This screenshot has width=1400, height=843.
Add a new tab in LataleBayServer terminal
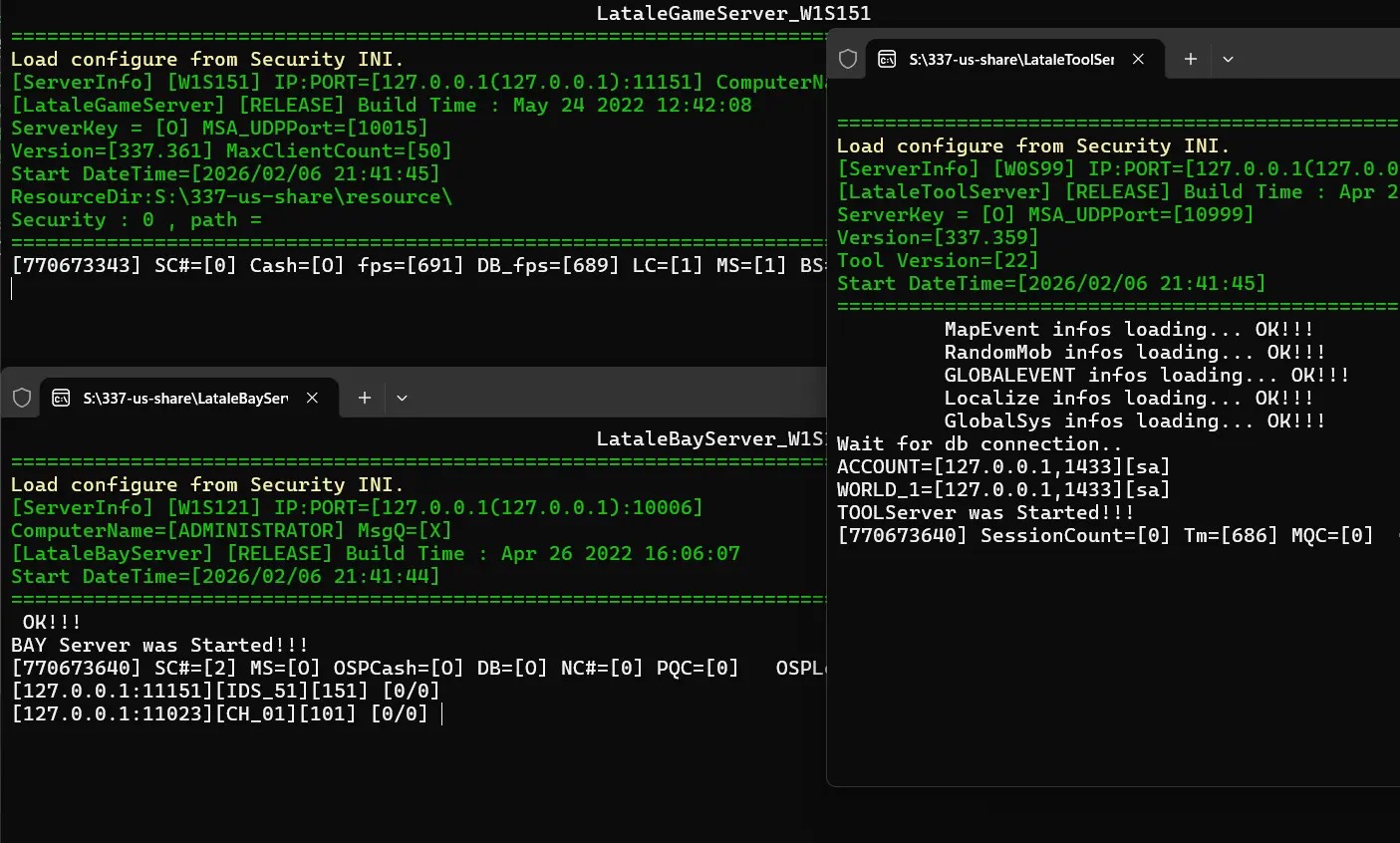[x=365, y=398]
